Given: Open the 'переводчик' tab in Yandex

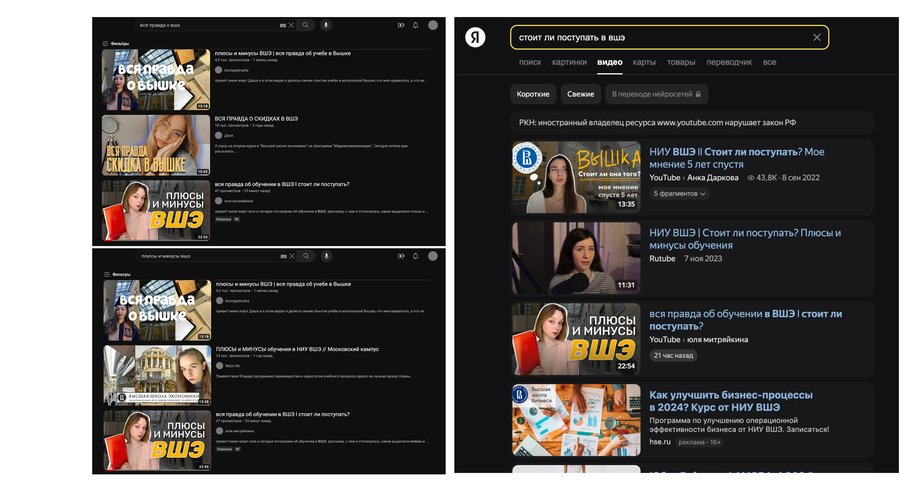Looking at the screenshot, I should [x=729, y=62].
